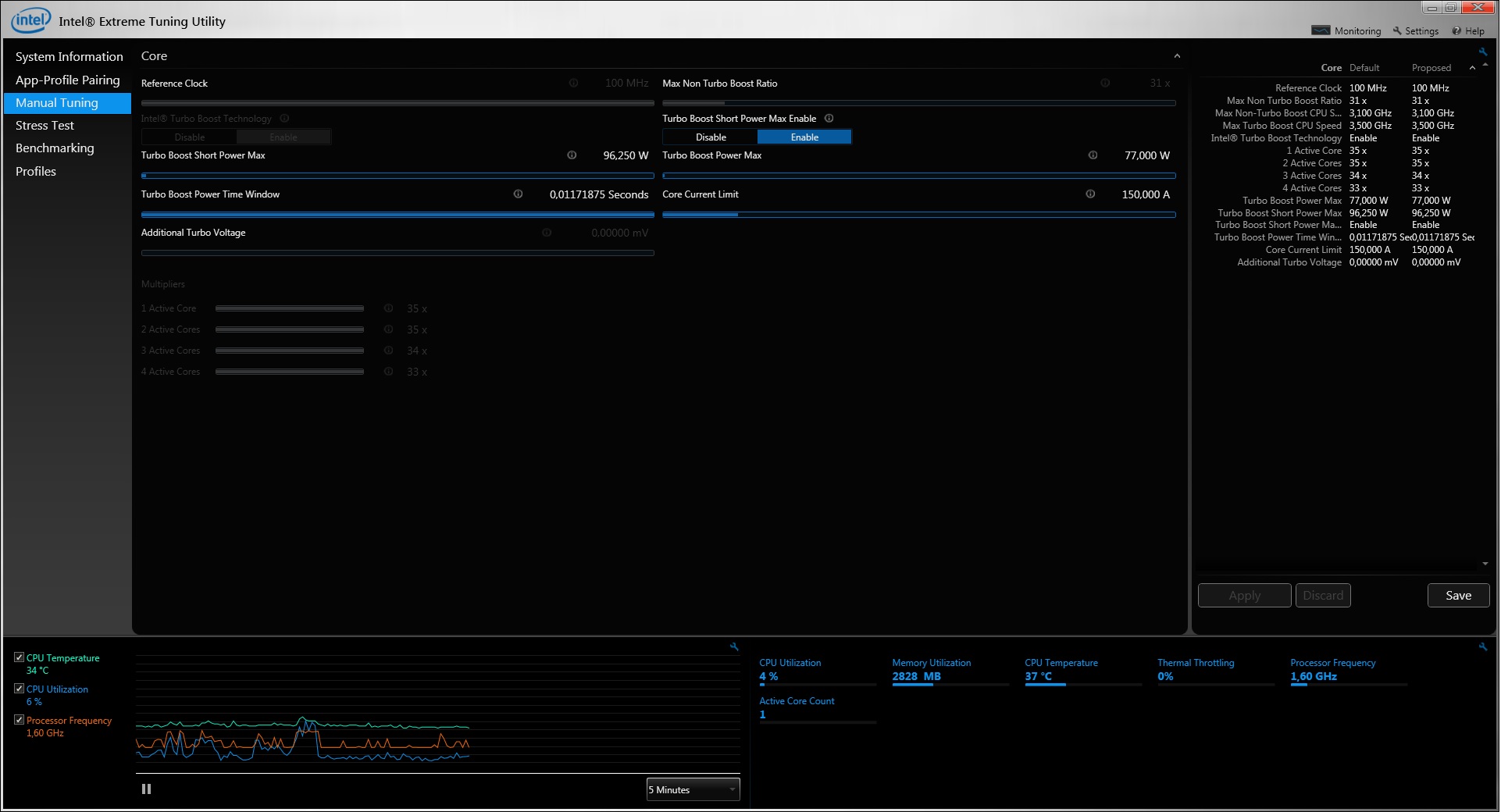Viewport: 1501px width, 812px height.
Task: Open the Help menu in the top bar
Action: tap(1467, 31)
